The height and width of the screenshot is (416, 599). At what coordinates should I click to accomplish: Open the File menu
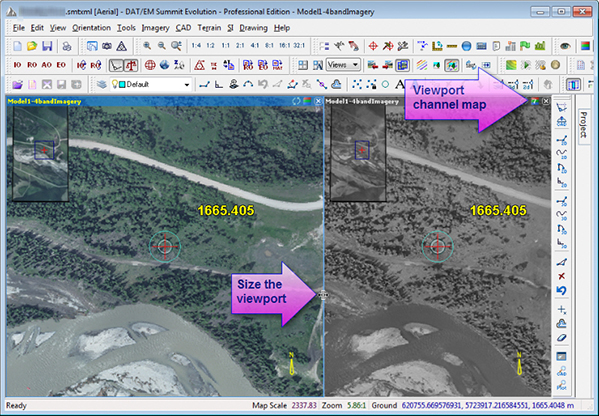(19, 28)
